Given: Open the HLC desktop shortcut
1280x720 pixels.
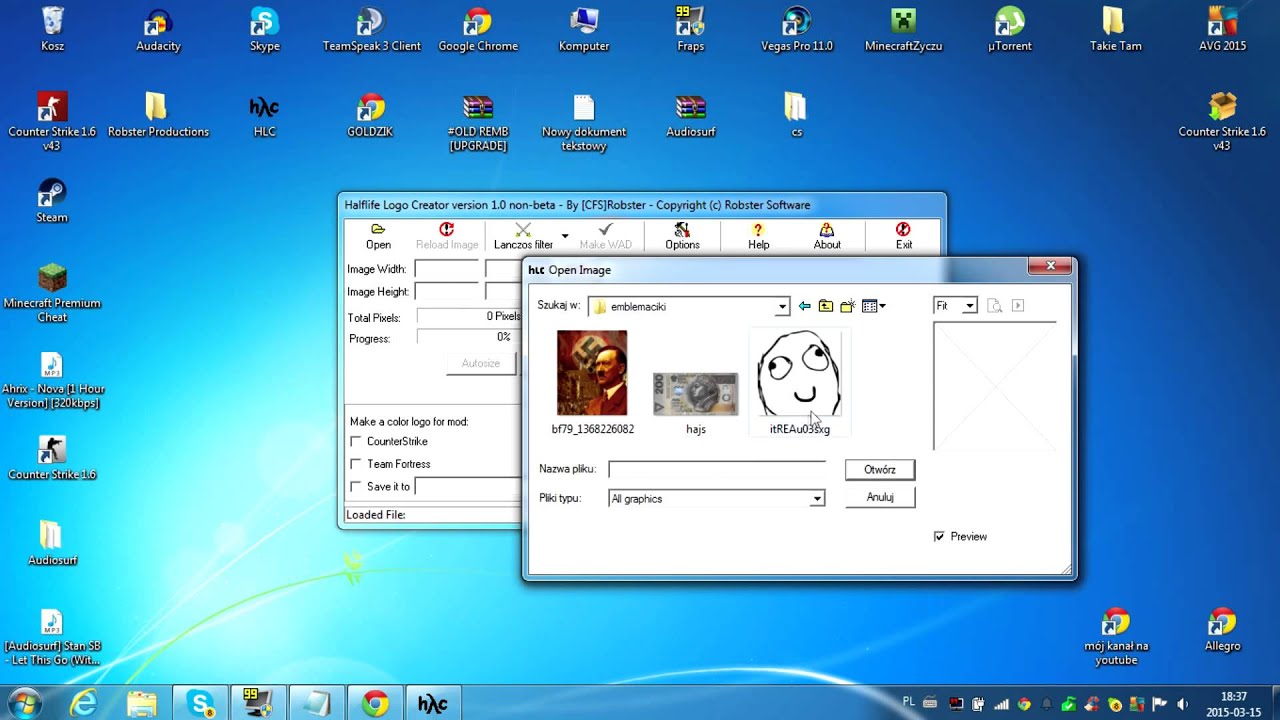Looking at the screenshot, I should point(265,115).
